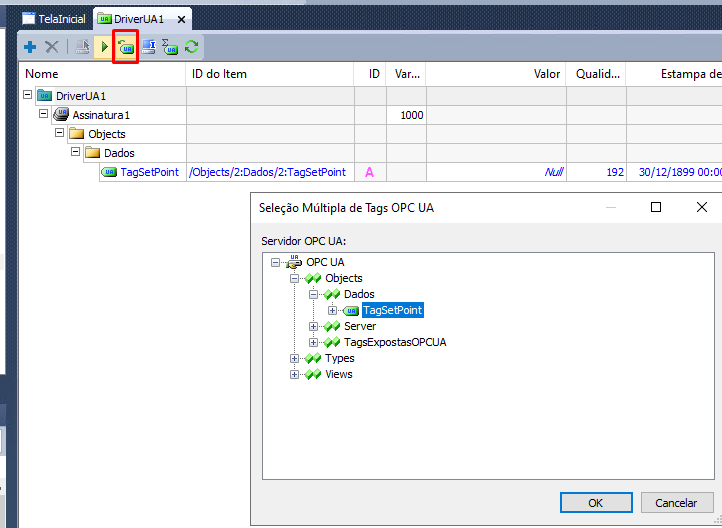Click the Var... column header
The height and width of the screenshot is (528, 722).
(x=406, y=74)
